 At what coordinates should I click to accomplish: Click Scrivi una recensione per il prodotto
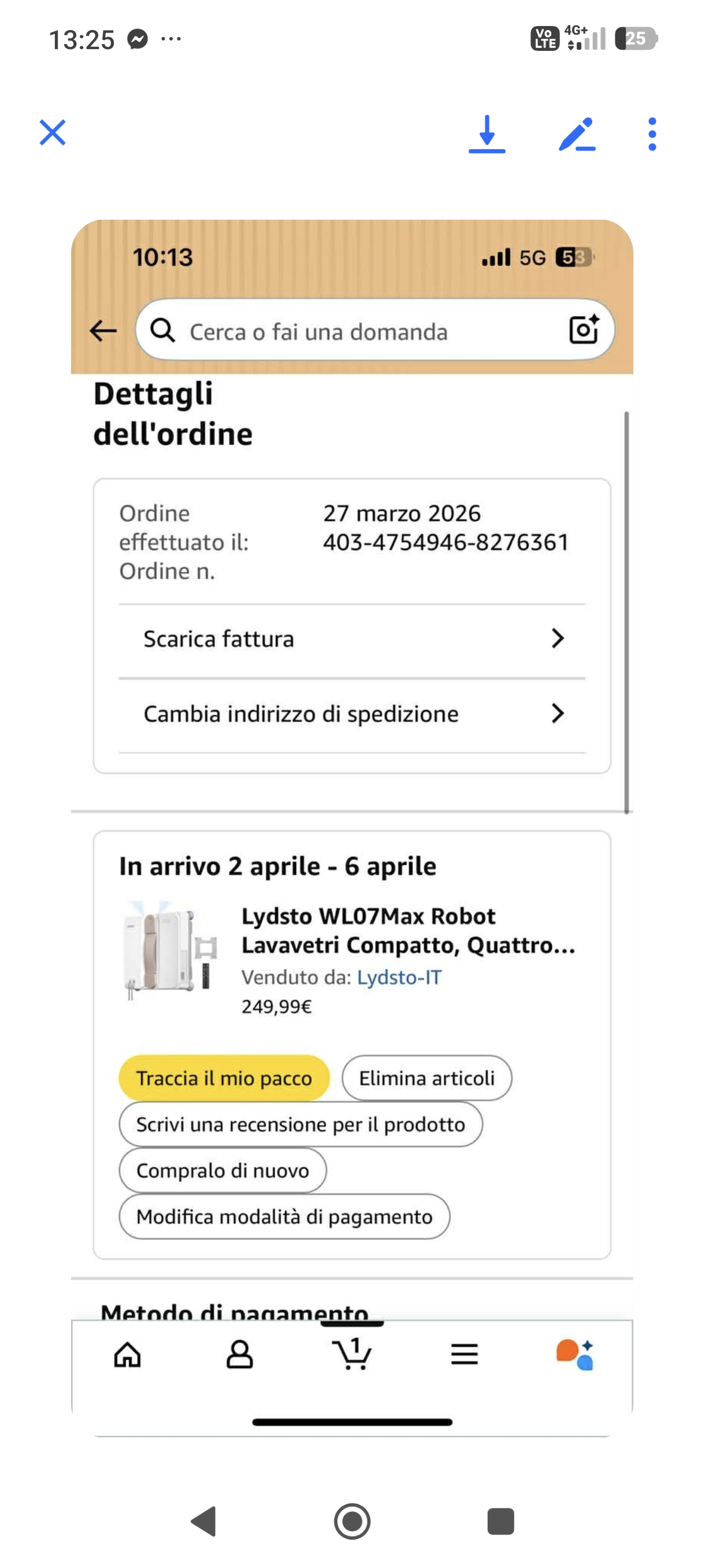pos(300,1125)
